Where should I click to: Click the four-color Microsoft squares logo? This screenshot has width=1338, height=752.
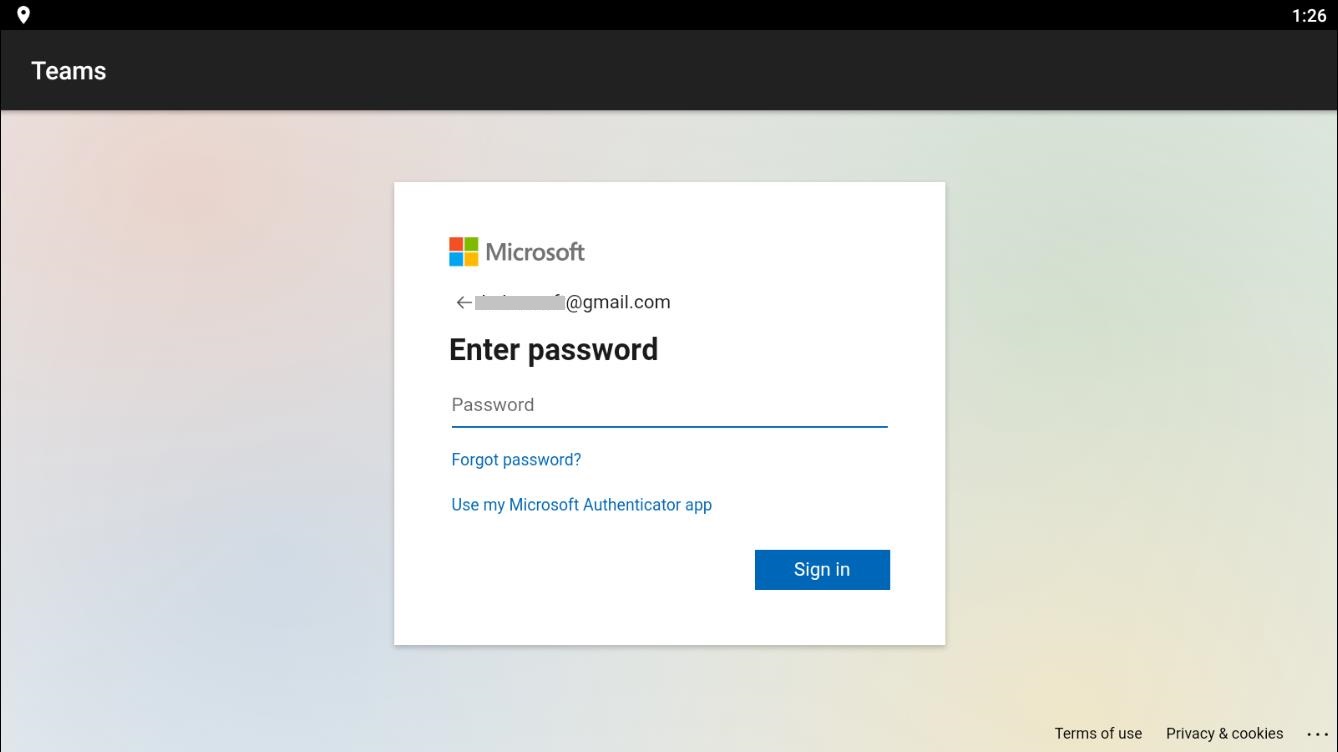[463, 252]
